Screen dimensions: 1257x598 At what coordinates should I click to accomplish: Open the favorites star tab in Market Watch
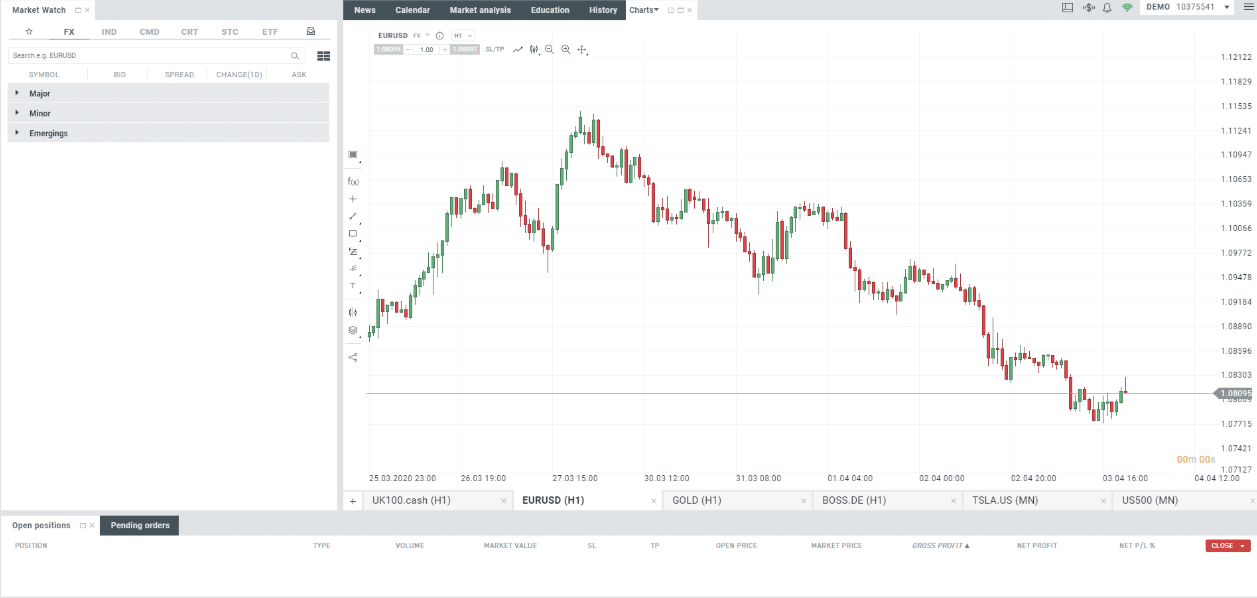pyautogui.click(x=29, y=32)
